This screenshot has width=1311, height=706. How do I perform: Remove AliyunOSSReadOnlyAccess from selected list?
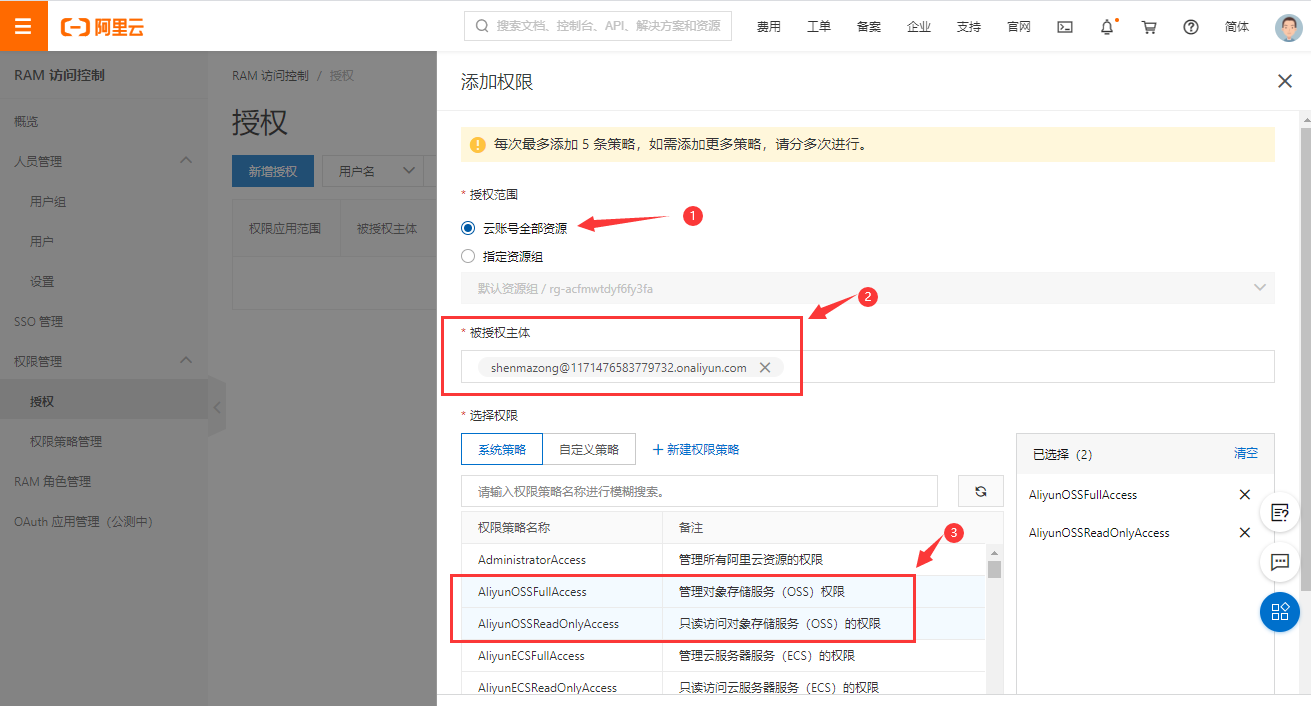point(1245,532)
